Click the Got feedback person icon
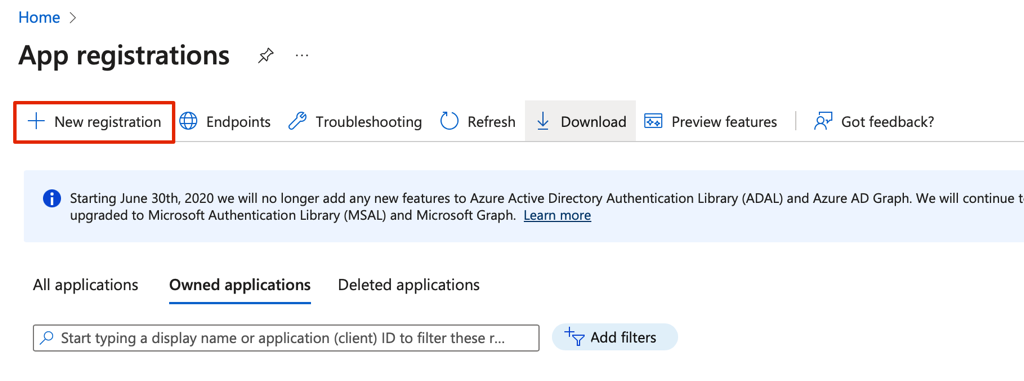Screen dimensions: 1024x381 coord(823,122)
